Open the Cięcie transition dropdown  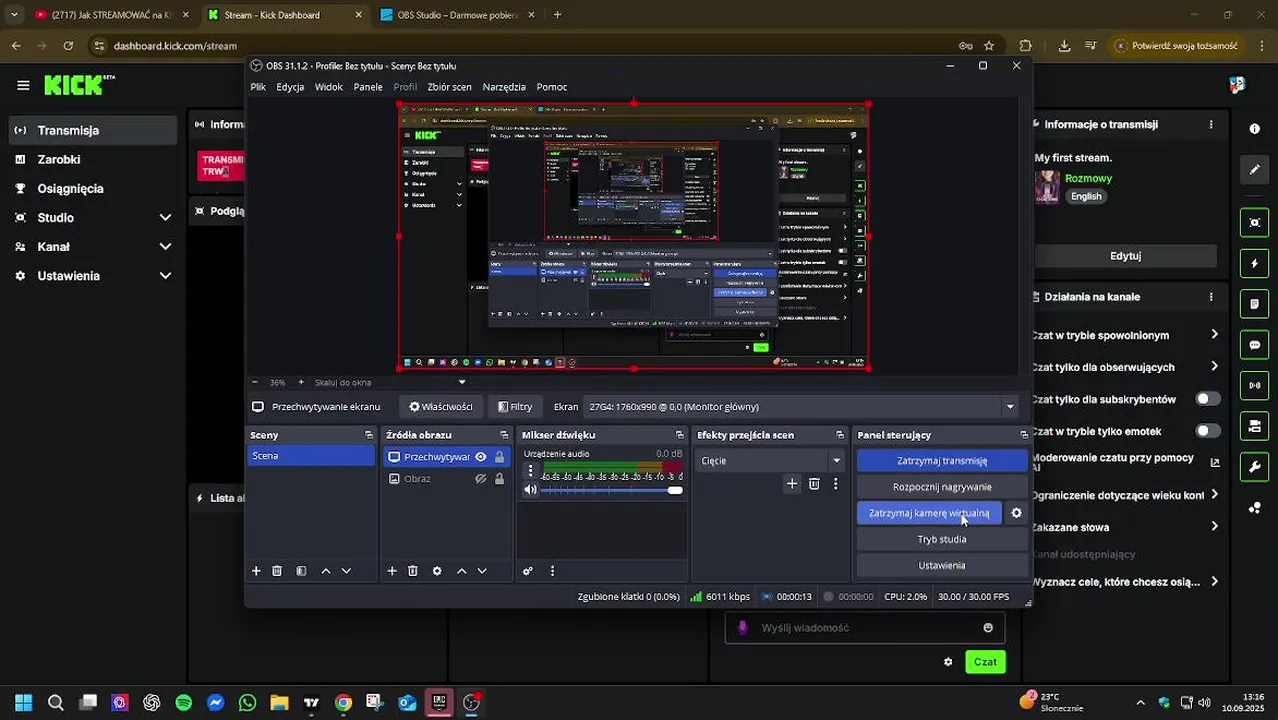point(770,461)
